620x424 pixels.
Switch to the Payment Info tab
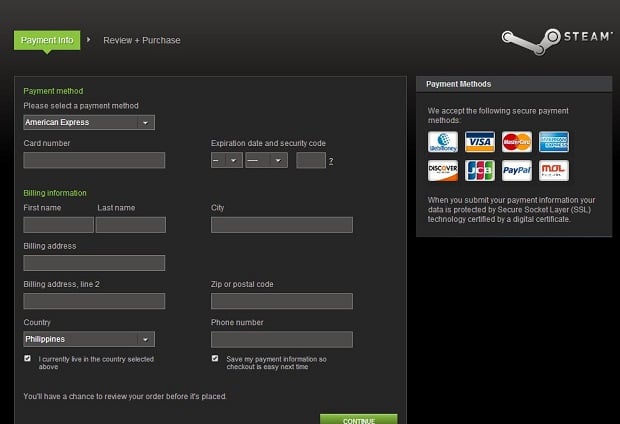[46, 40]
